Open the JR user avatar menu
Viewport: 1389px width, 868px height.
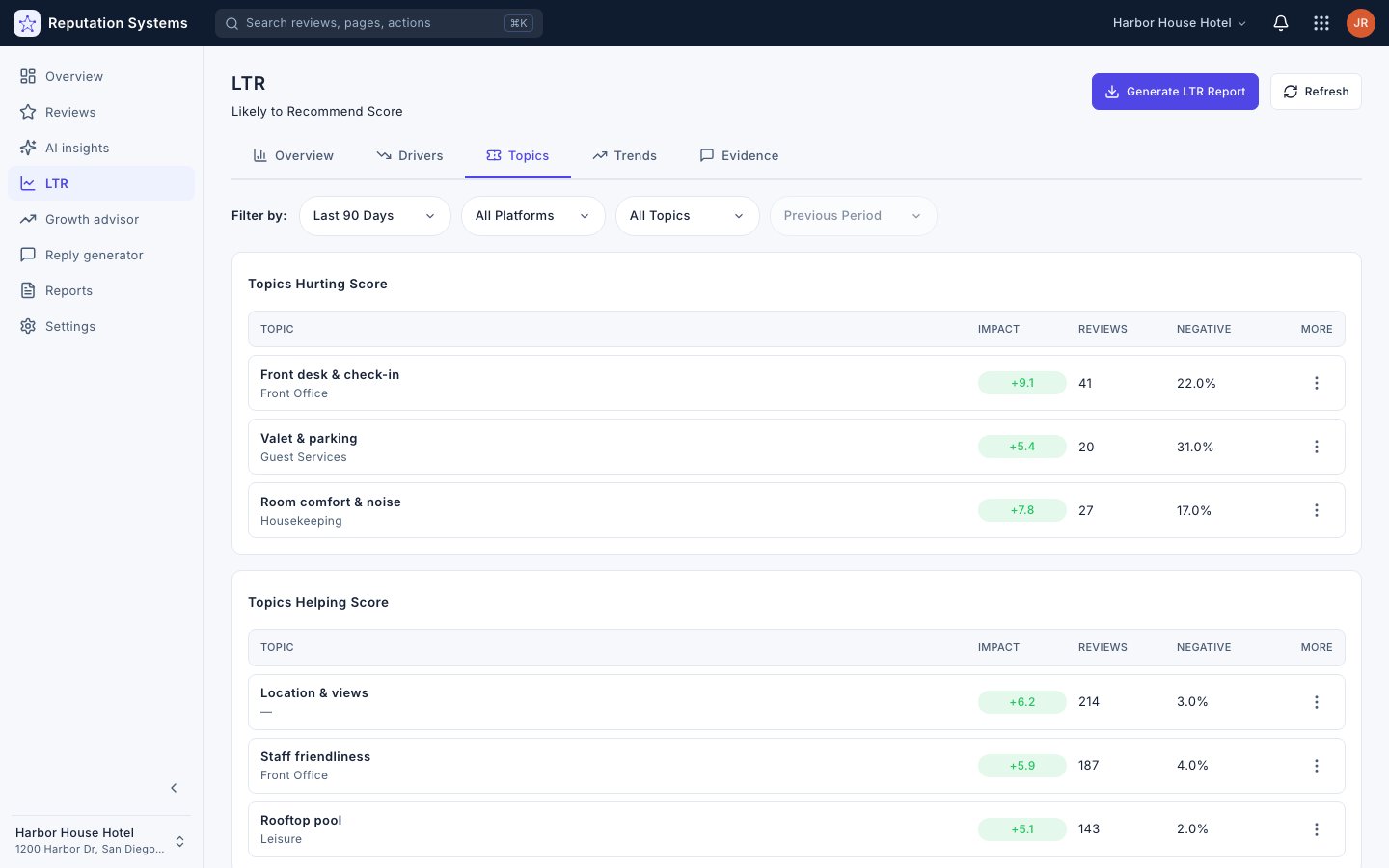coord(1361,23)
